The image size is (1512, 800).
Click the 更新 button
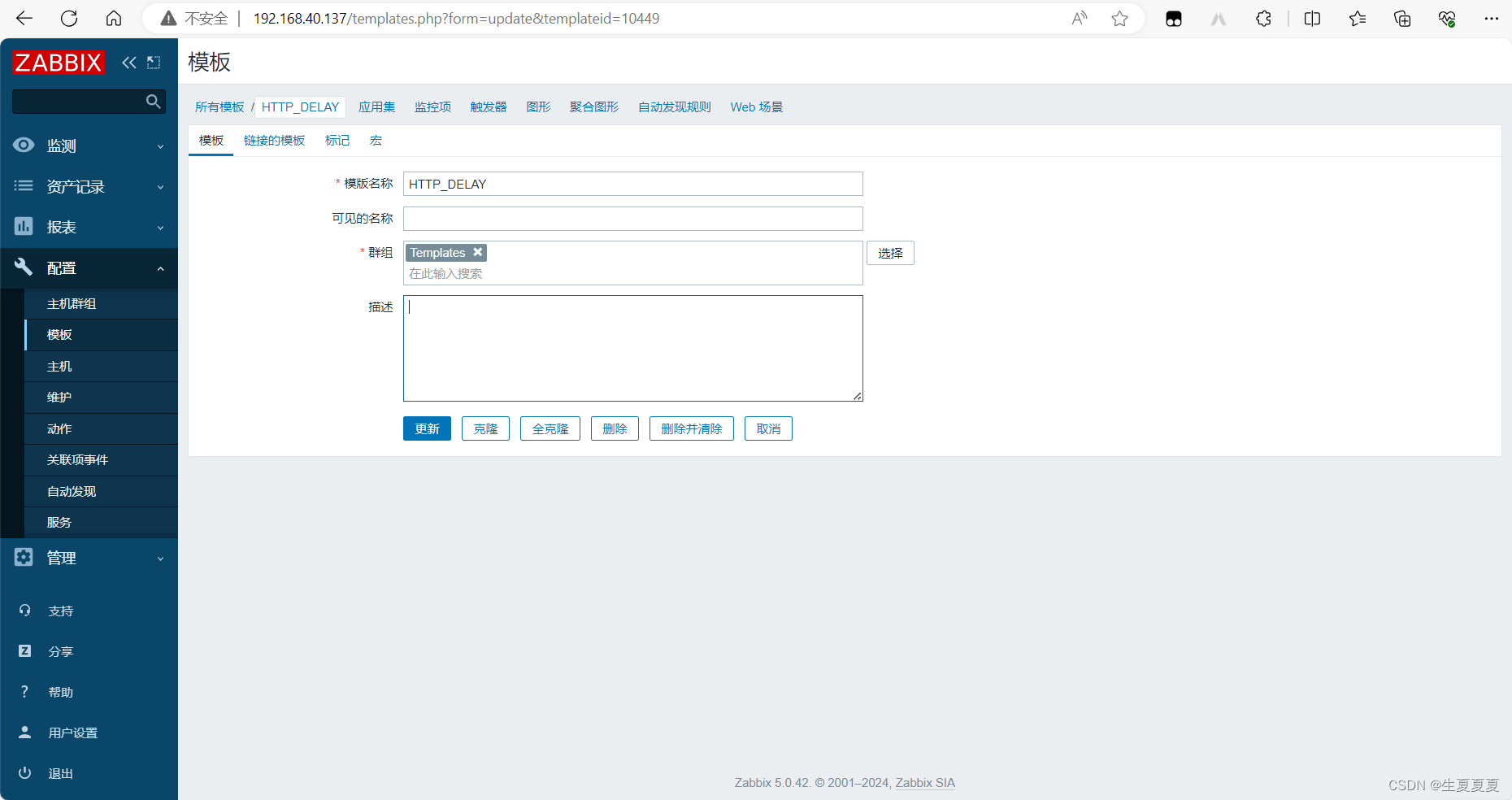tap(427, 428)
